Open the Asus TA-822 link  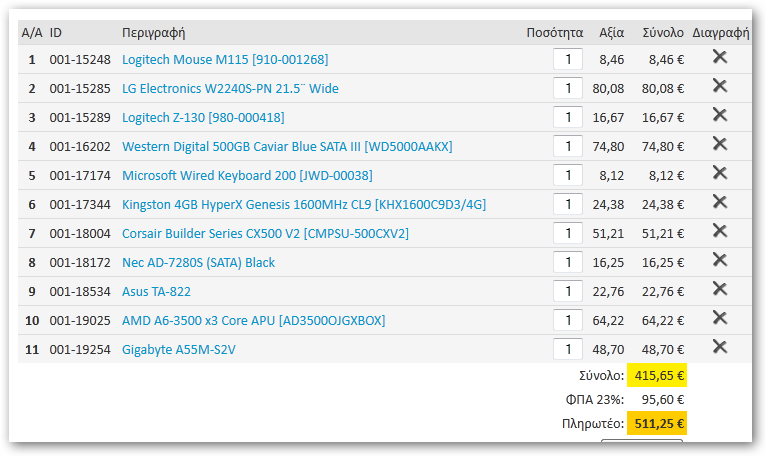(156, 292)
